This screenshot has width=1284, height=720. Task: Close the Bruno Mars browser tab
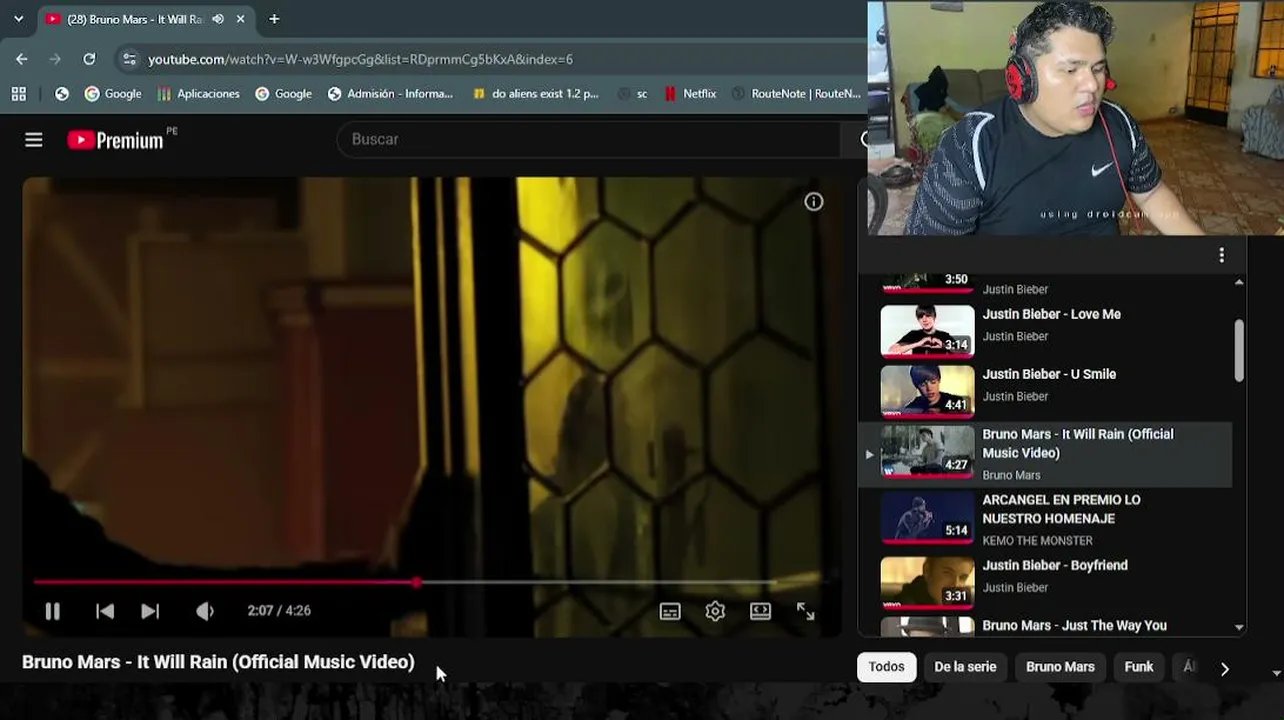(x=241, y=19)
